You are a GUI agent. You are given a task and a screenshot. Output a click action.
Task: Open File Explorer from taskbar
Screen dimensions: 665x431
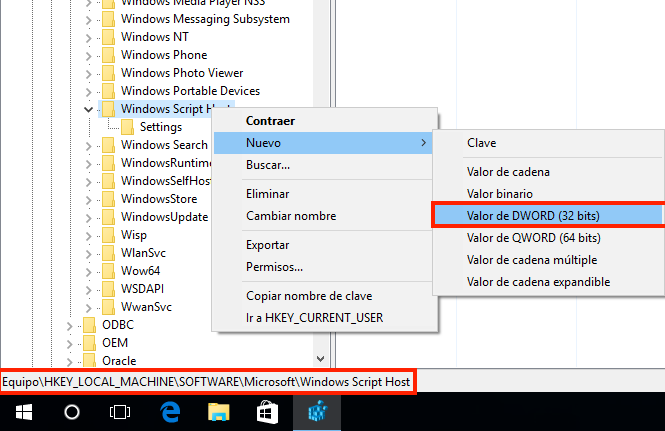218,411
